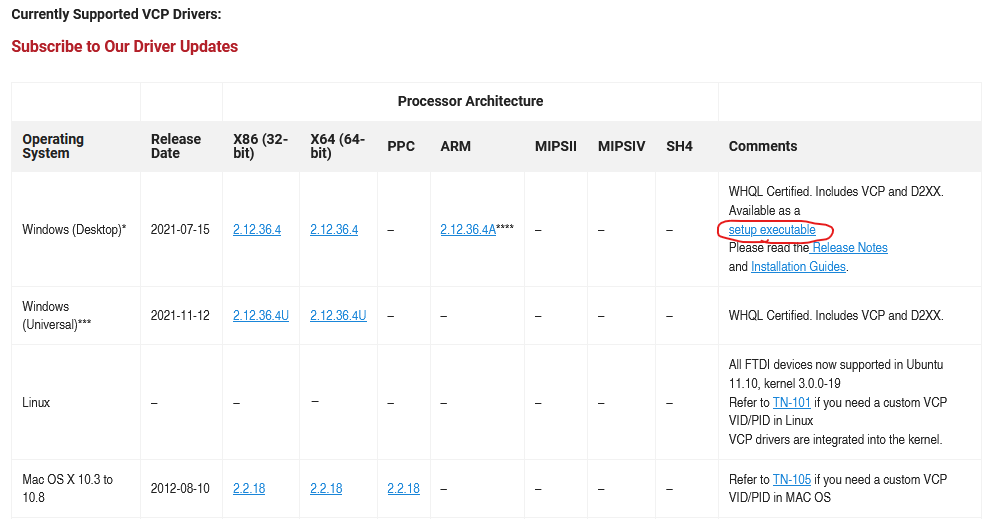Click the Release Date column header
The image size is (997, 519).
coord(175,146)
